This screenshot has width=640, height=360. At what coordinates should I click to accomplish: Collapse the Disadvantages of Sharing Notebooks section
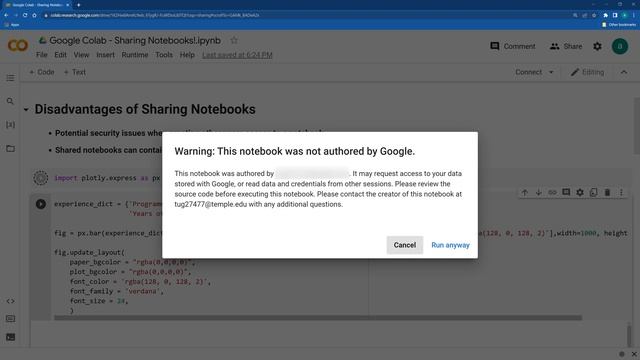tap(26, 109)
